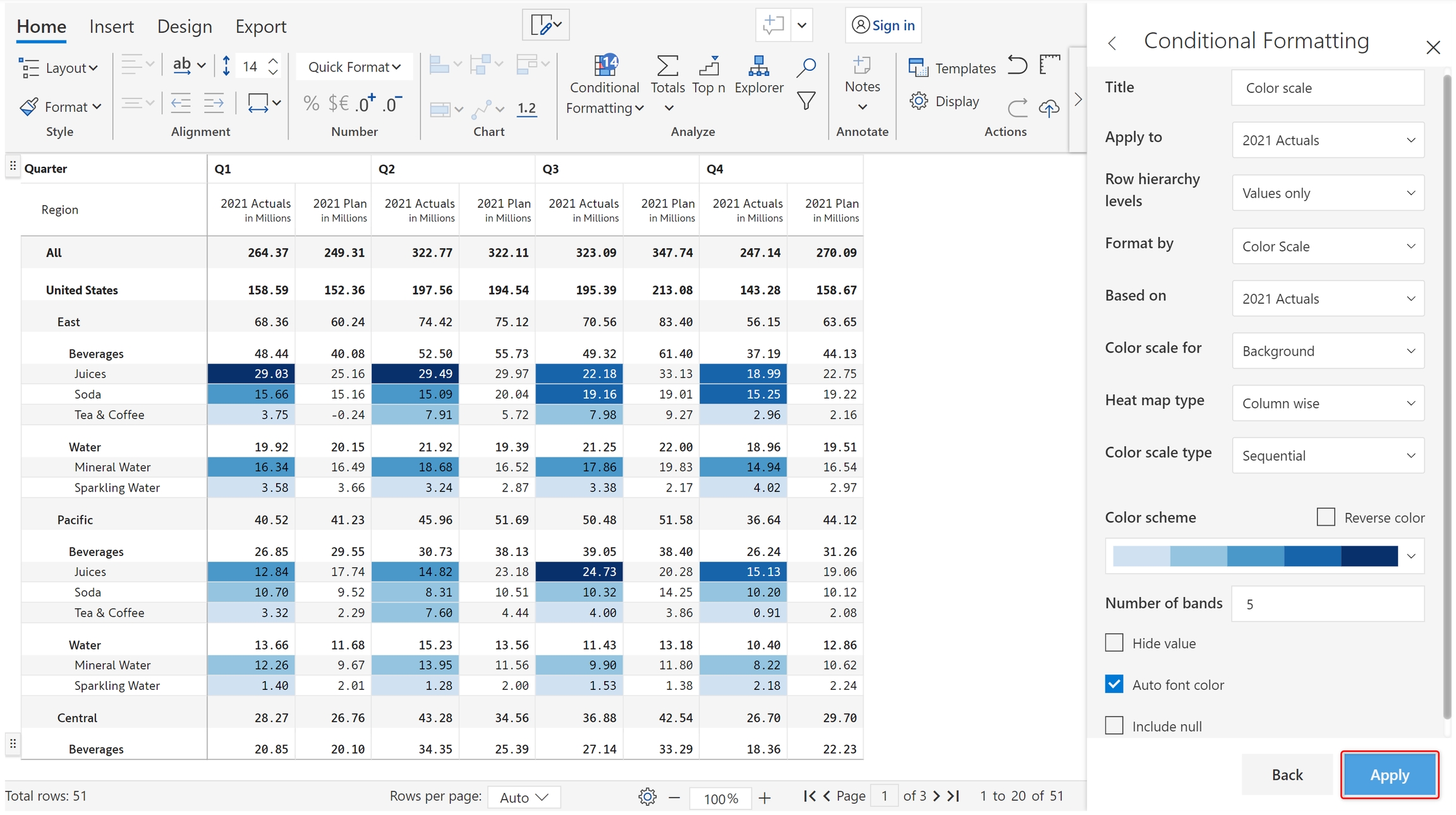The image size is (1456, 815).
Task: Click the filter funnel icon
Action: tap(806, 101)
